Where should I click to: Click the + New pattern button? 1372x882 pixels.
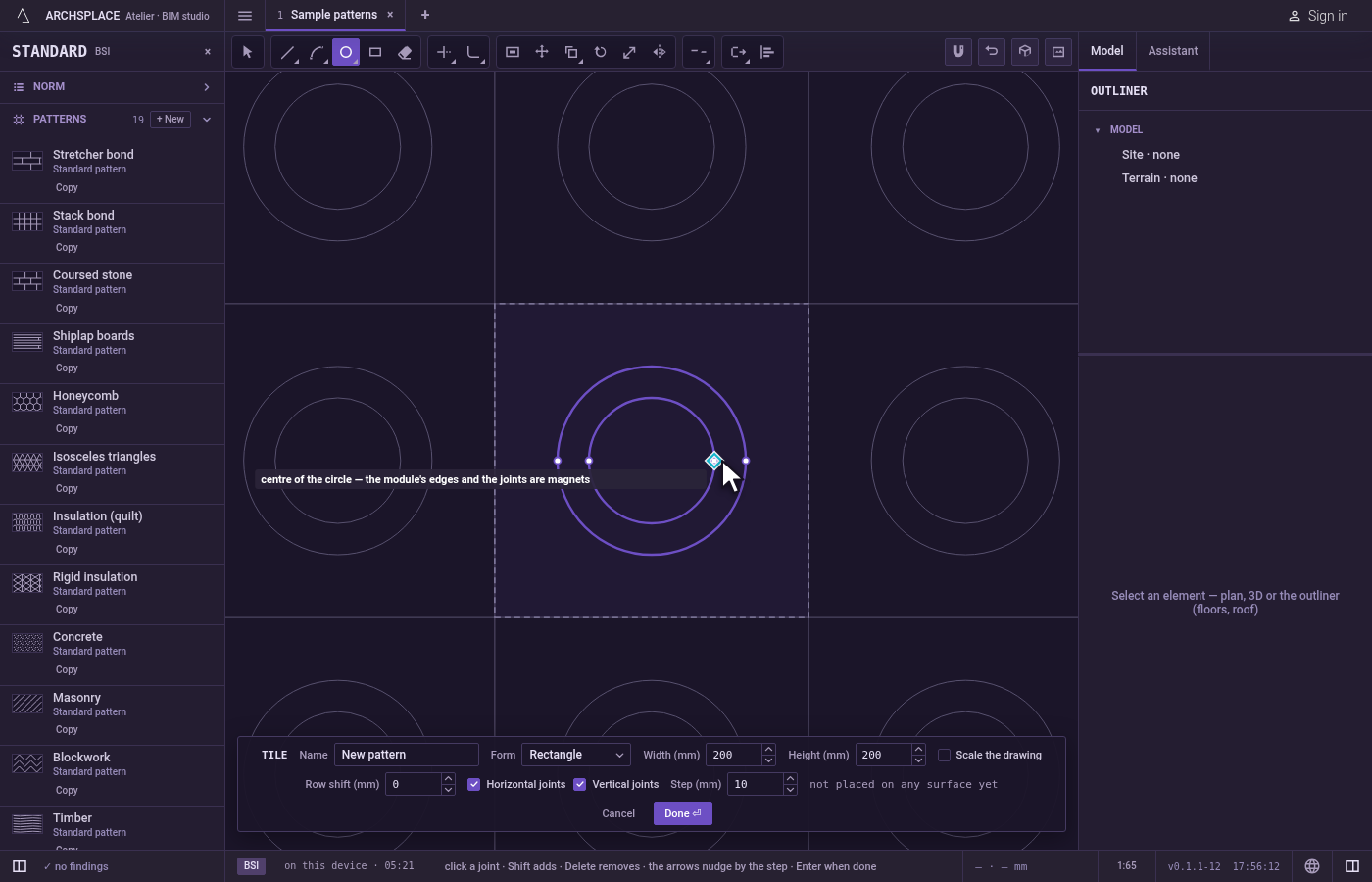[x=171, y=120]
